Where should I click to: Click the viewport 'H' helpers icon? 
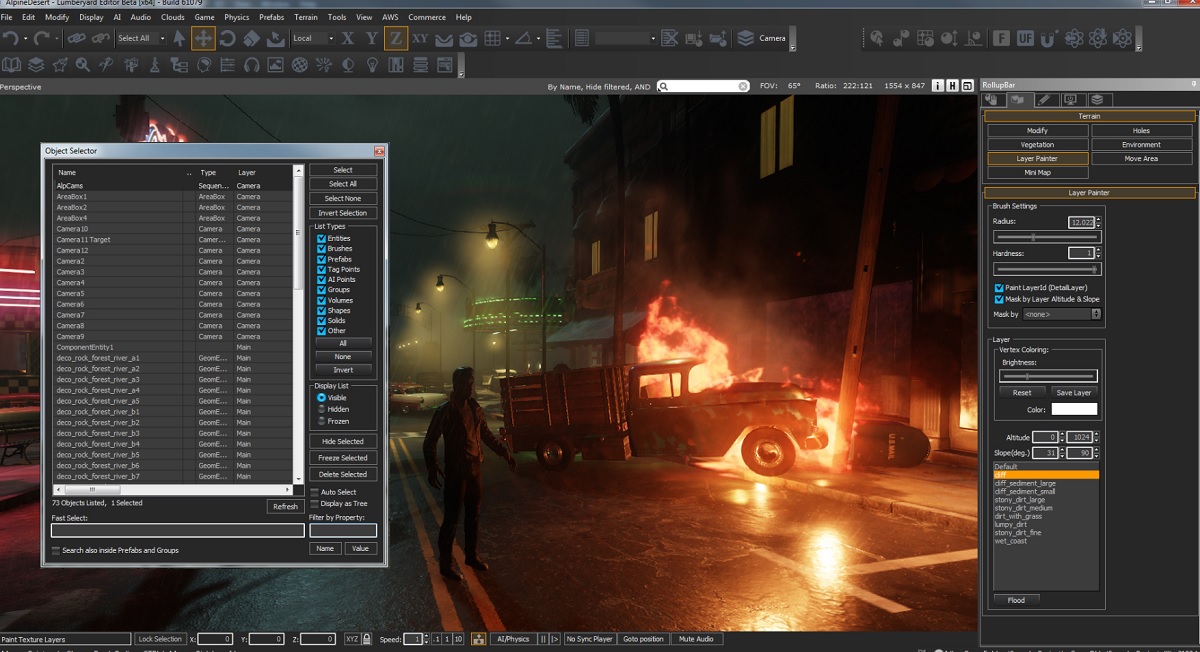(953, 86)
